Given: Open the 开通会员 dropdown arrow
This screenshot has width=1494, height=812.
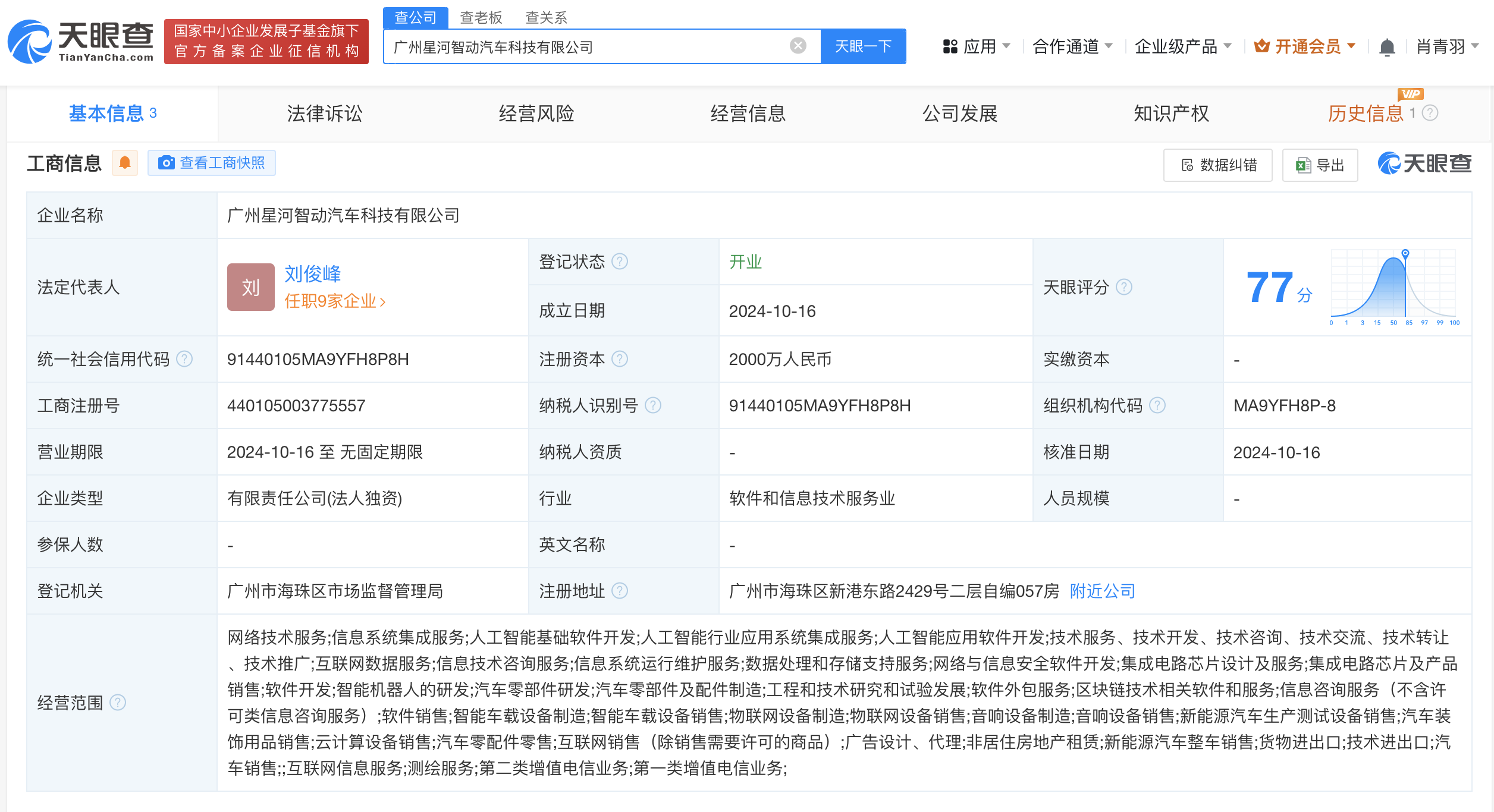Looking at the screenshot, I should point(1350,46).
